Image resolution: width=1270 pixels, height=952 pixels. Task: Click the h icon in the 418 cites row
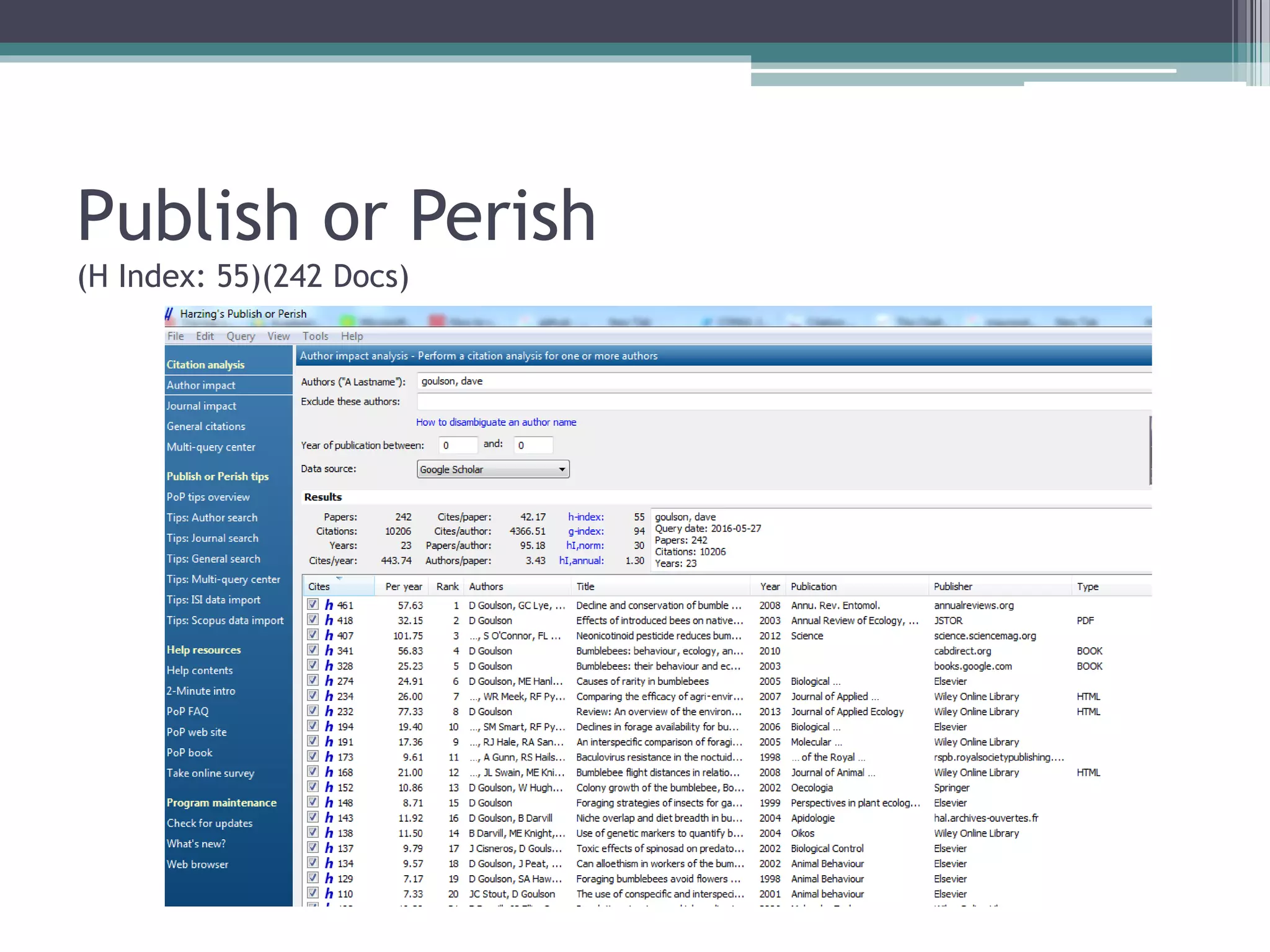click(x=329, y=620)
